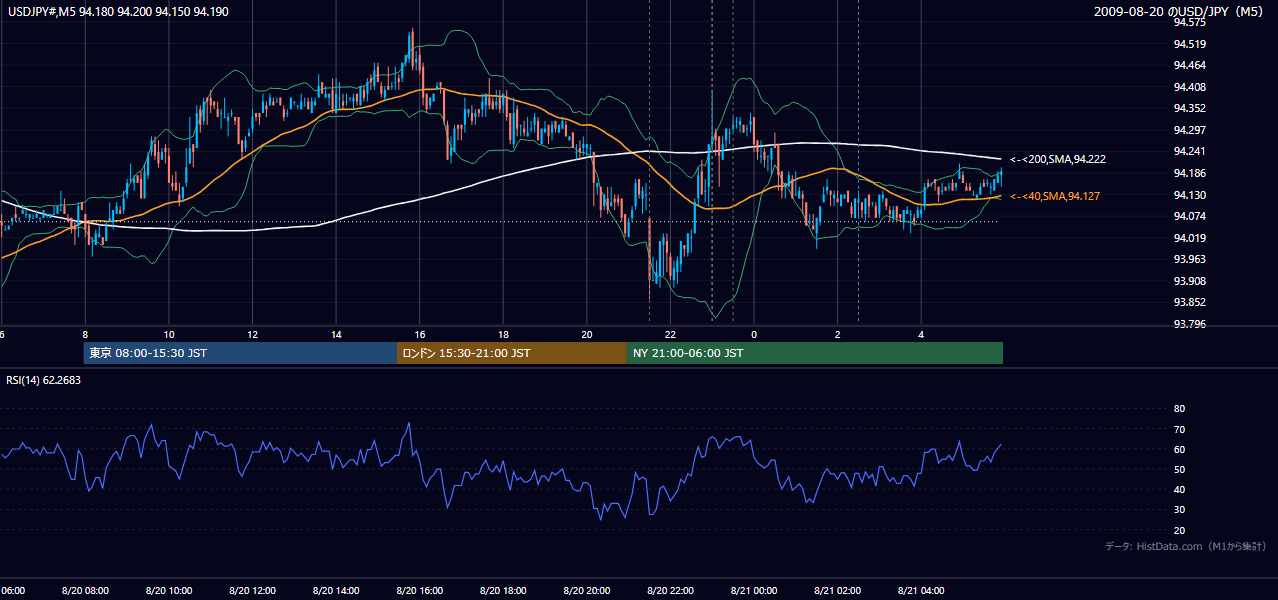Click the RSI 30 level label
The height and width of the screenshot is (600, 1278).
pyautogui.click(x=1179, y=510)
